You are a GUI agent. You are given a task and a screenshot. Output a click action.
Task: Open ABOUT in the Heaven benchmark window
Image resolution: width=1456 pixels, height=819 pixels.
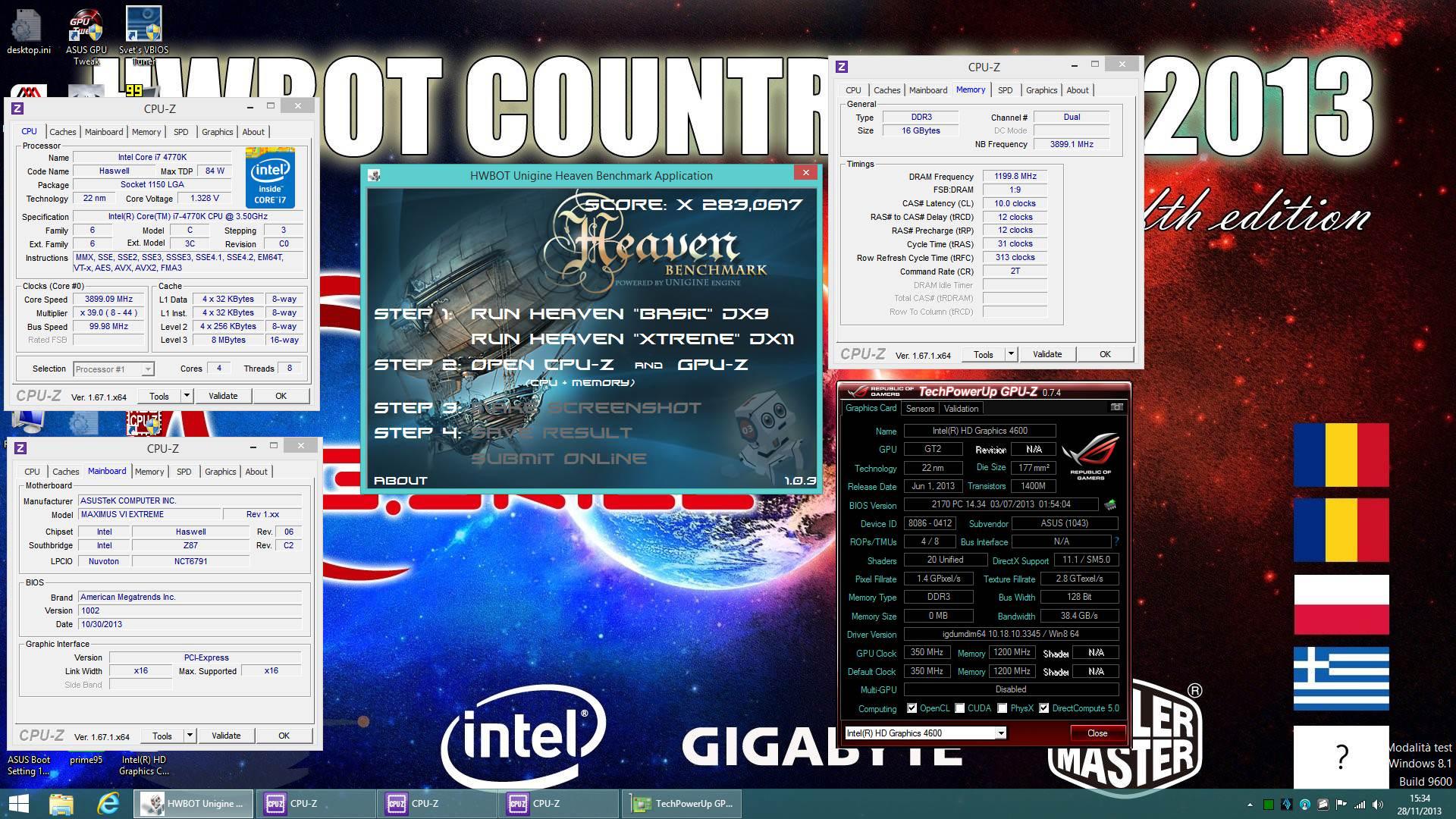(400, 480)
